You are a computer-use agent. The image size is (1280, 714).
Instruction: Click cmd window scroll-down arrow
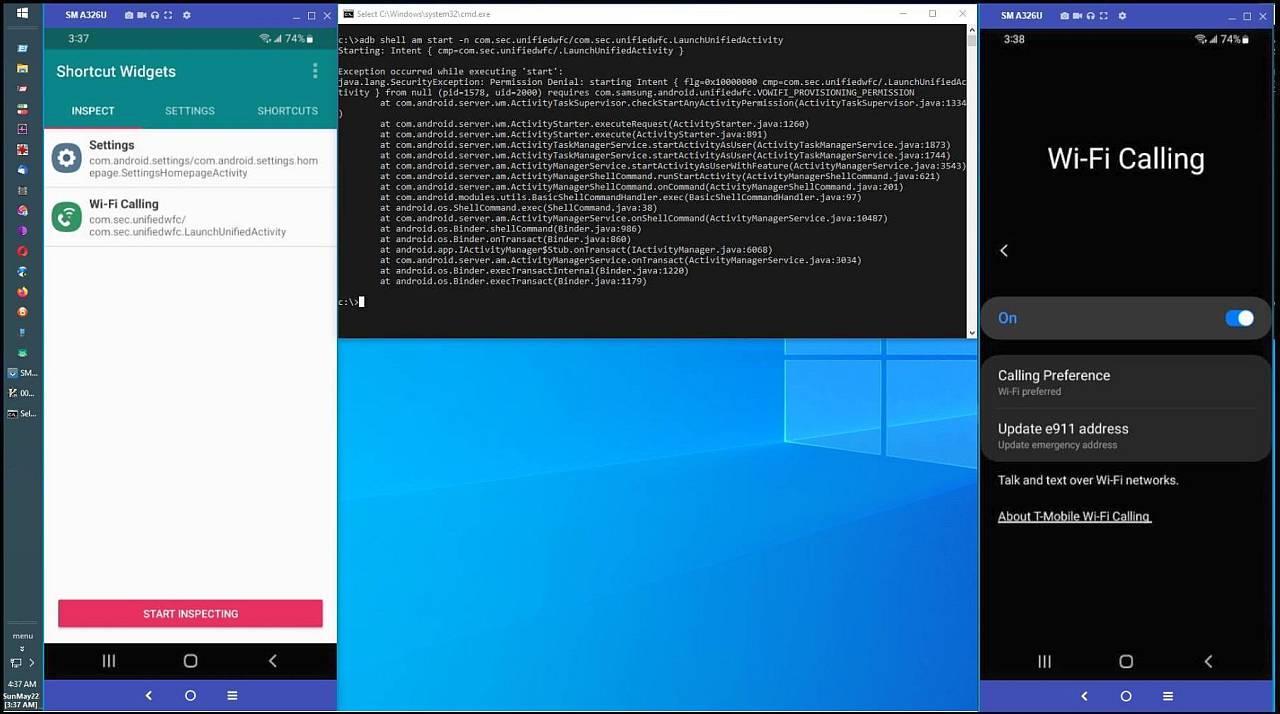click(x=972, y=332)
